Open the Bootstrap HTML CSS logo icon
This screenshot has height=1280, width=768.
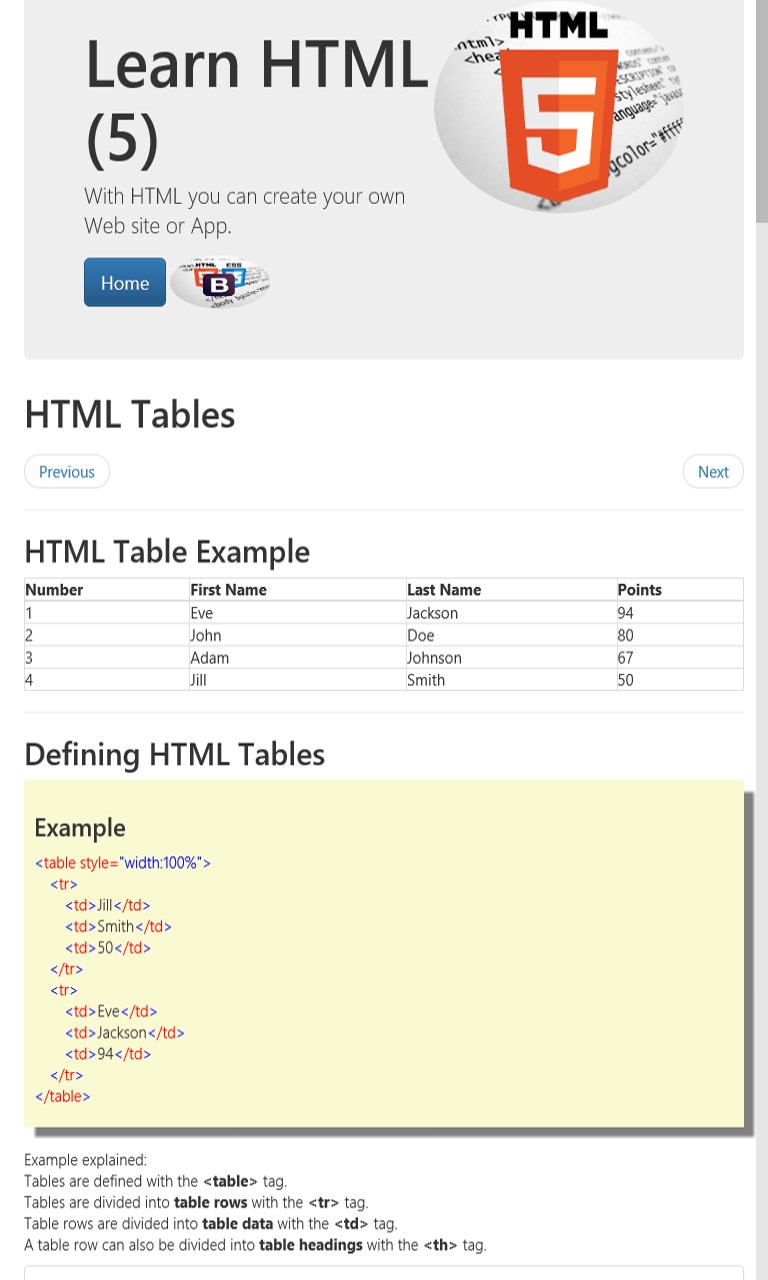click(220, 283)
